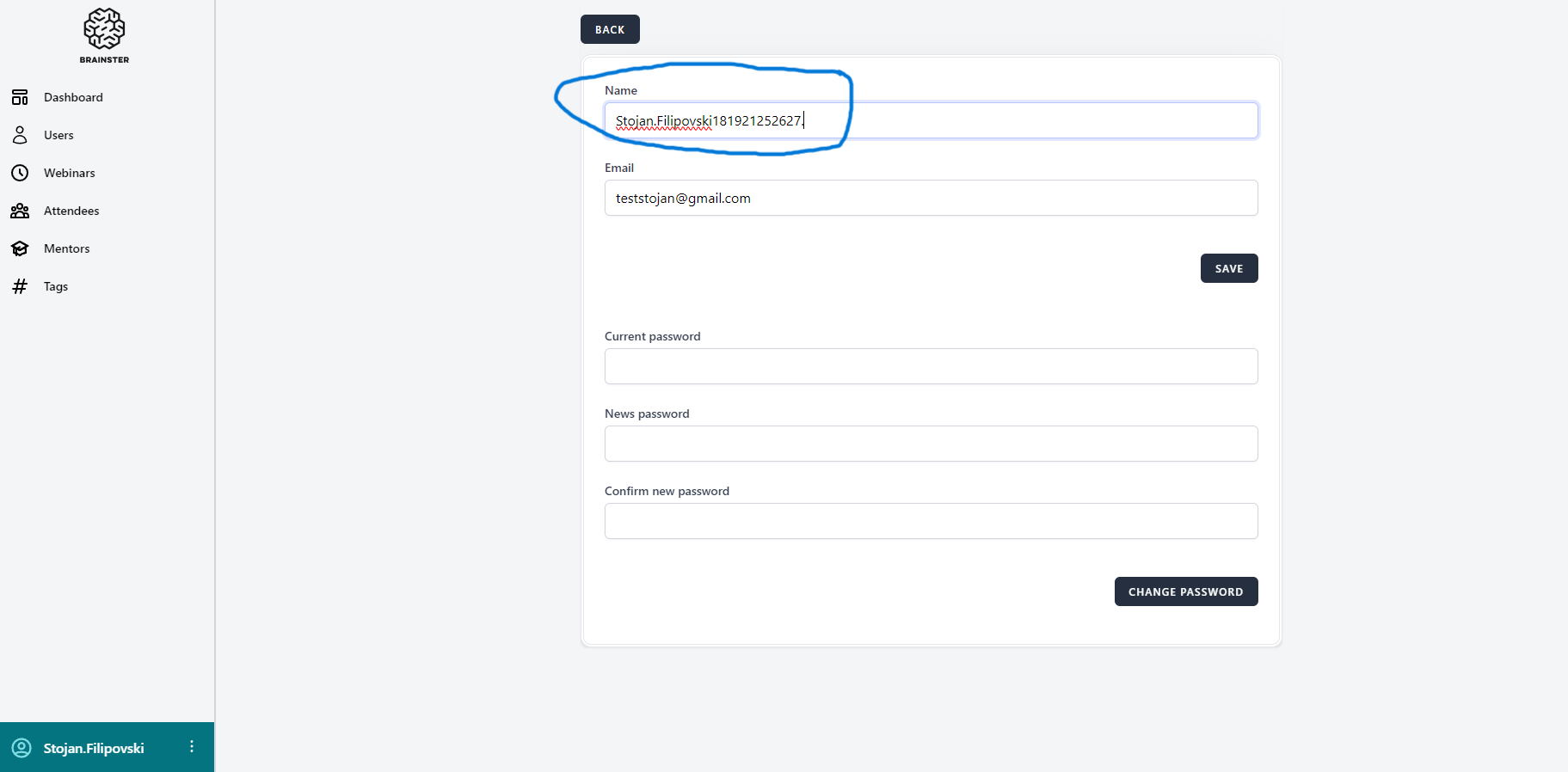Click the Users person icon

point(20,135)
